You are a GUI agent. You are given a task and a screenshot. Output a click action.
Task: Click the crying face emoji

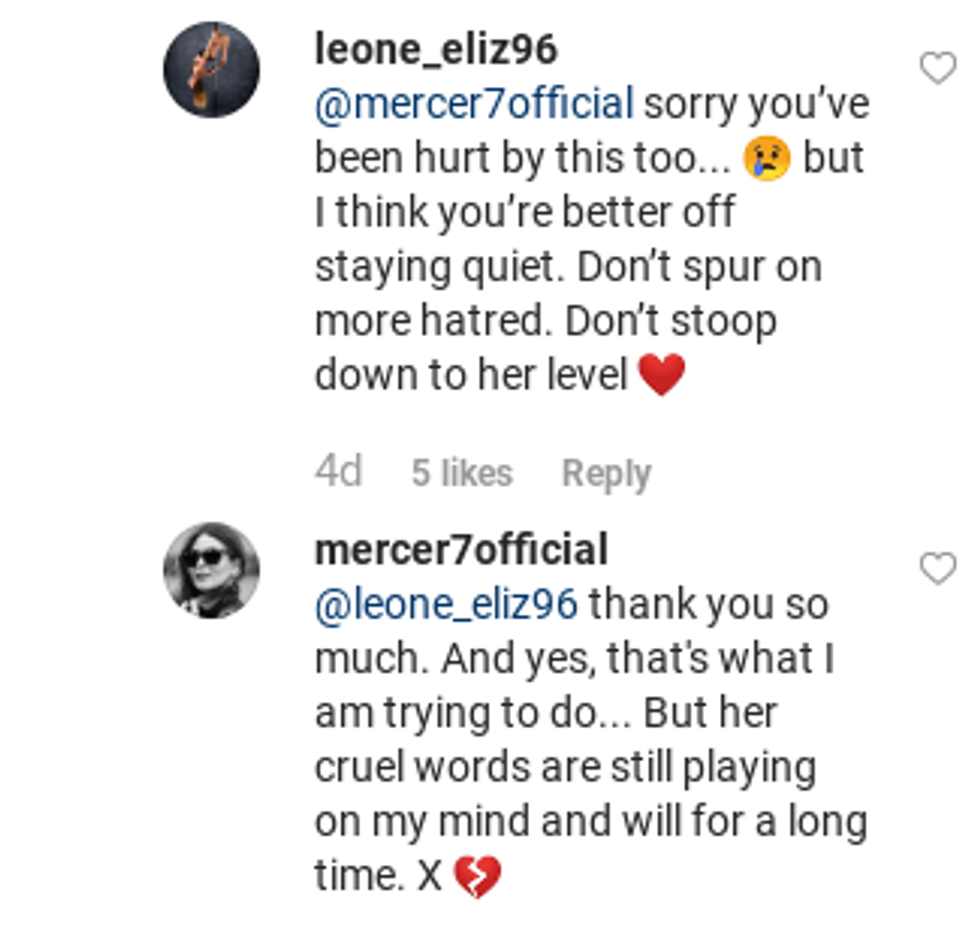point(767,158)
